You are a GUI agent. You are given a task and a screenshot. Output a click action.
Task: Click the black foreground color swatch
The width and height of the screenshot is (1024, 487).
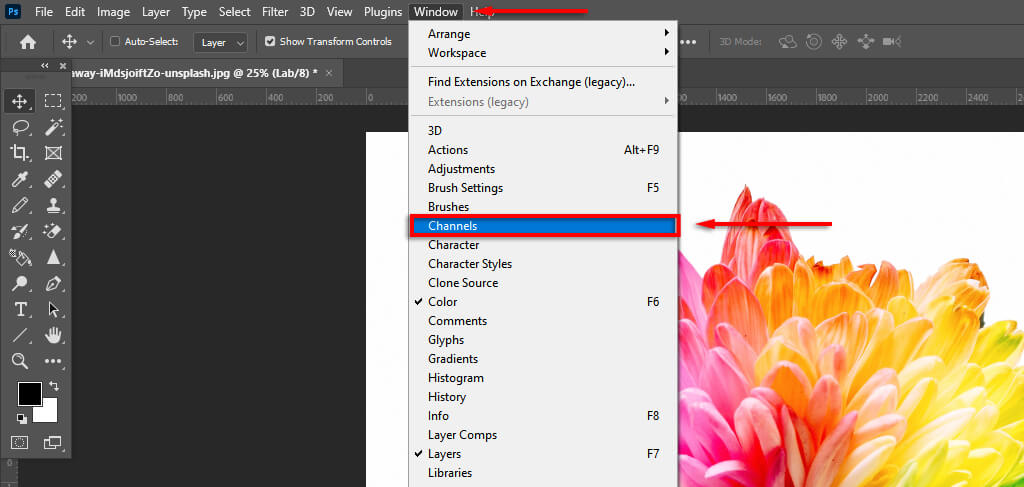click(28, 393)
